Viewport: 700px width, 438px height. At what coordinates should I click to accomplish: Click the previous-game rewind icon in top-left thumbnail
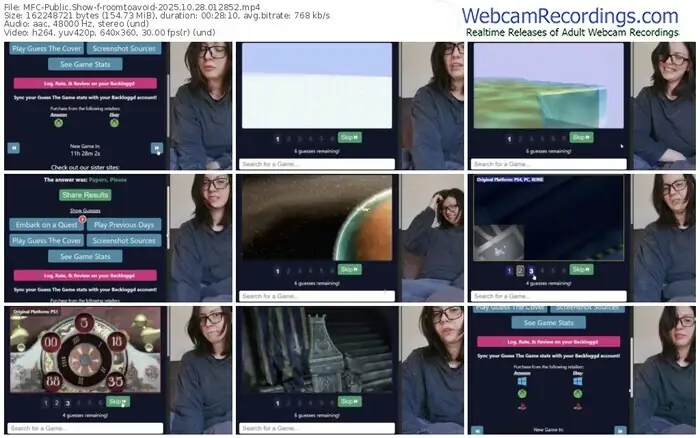pos(14,147)
